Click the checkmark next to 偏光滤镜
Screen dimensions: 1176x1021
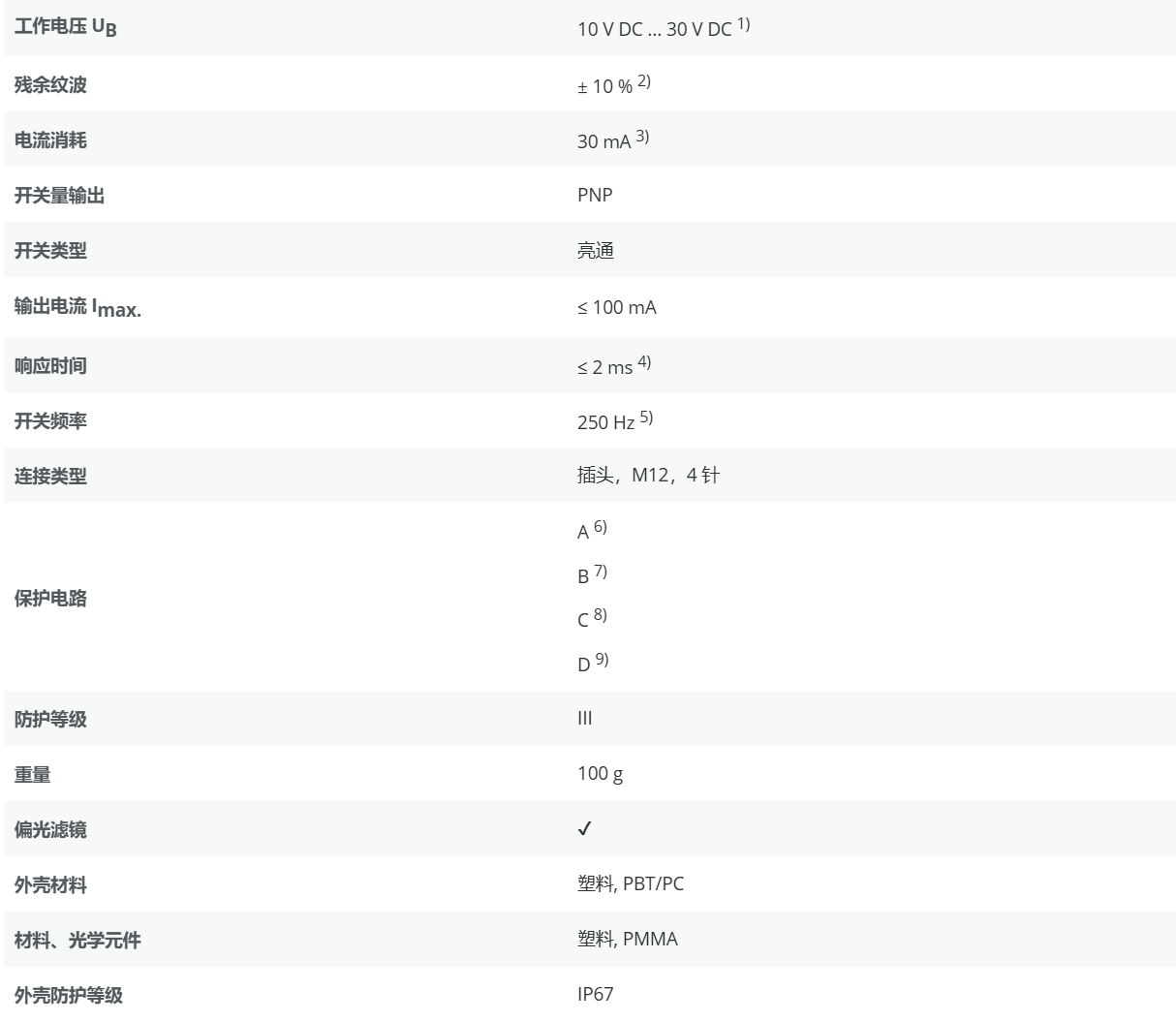(x=584, y=829)
